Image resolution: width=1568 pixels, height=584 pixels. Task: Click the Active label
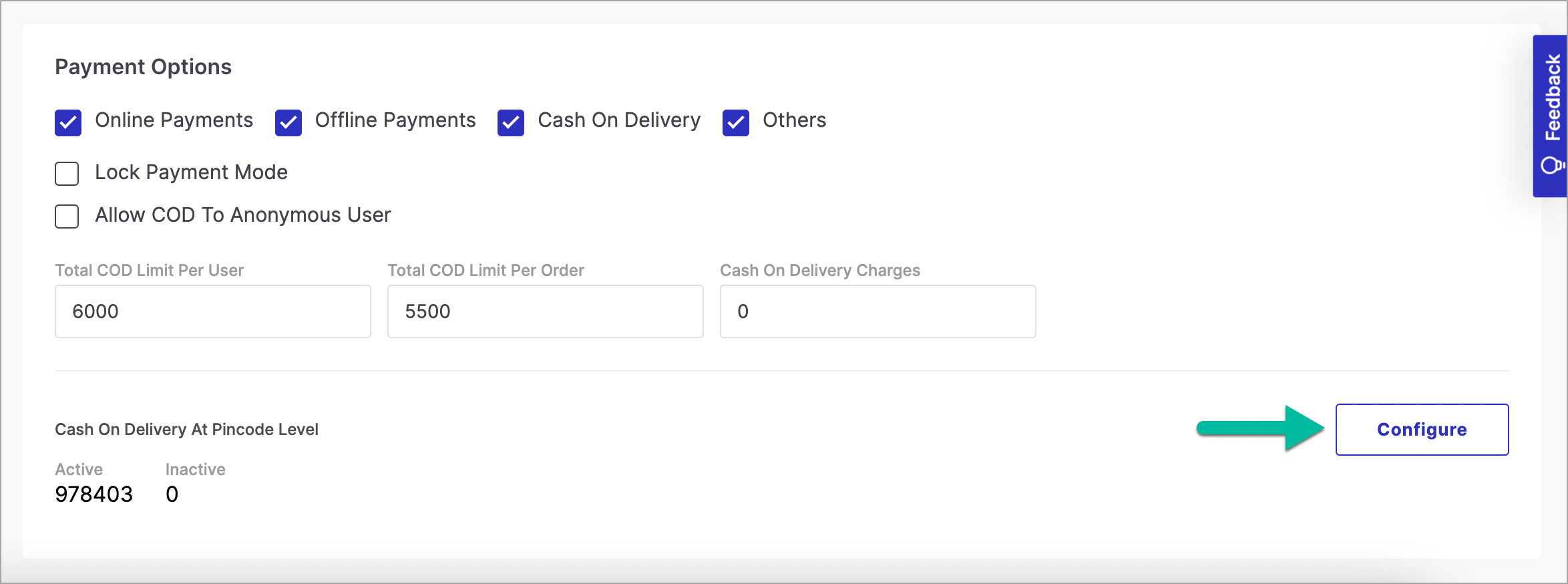79,470
